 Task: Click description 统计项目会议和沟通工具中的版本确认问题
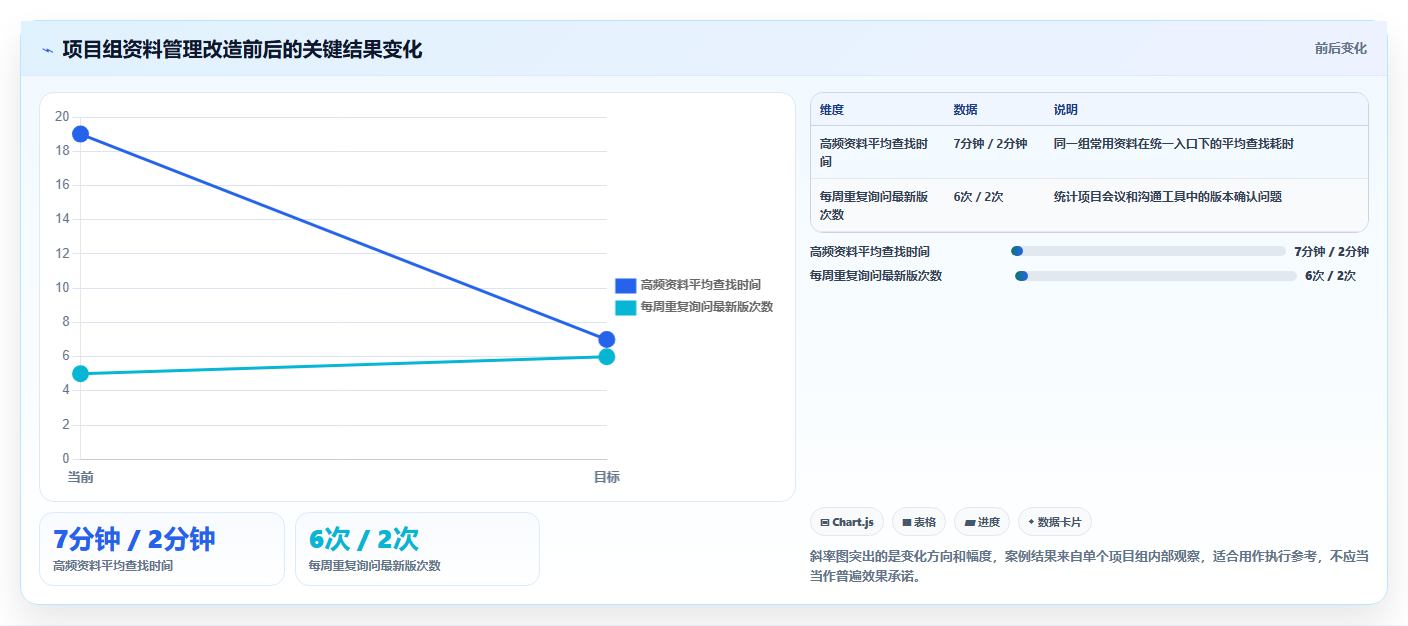coord(1168,197)
